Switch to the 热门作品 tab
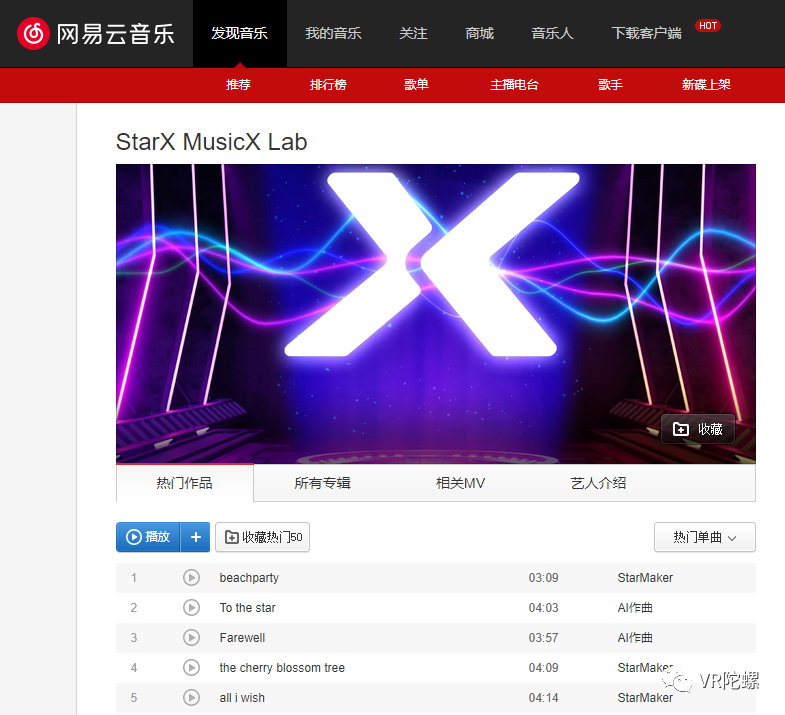 (x=185, y=483)
